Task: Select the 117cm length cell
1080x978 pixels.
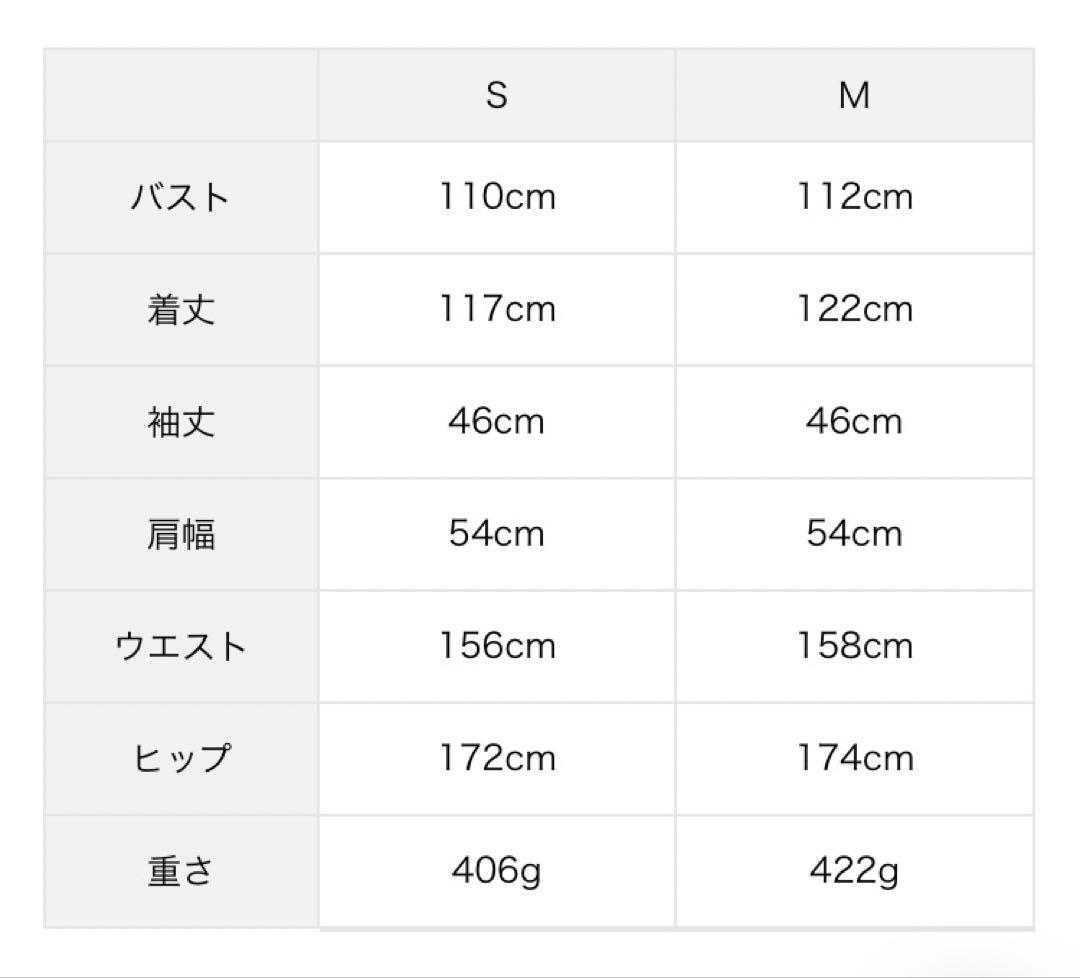Action: point(497,309)
